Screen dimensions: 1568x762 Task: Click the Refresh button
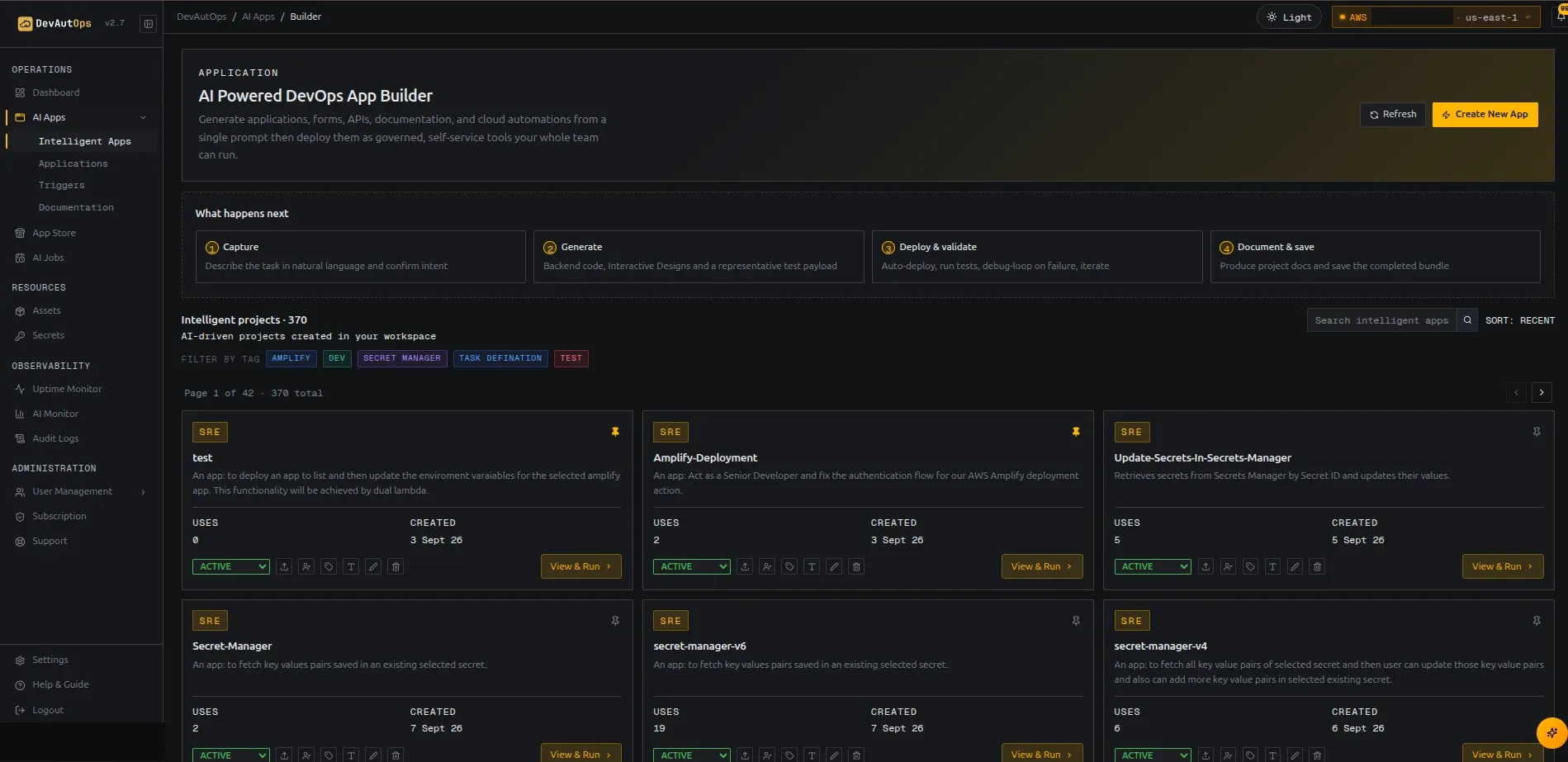tap(1393, 114)
